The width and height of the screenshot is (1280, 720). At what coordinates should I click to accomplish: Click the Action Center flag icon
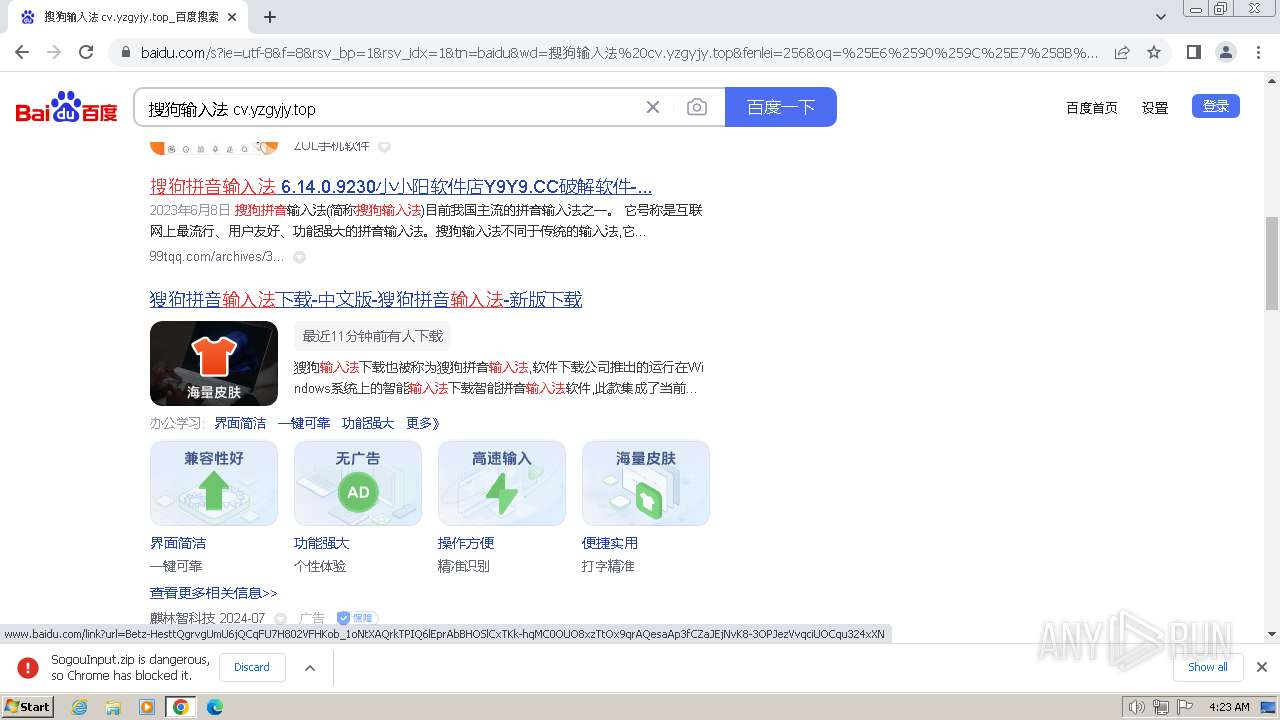pyautogui.click(x=1185, y=707)
